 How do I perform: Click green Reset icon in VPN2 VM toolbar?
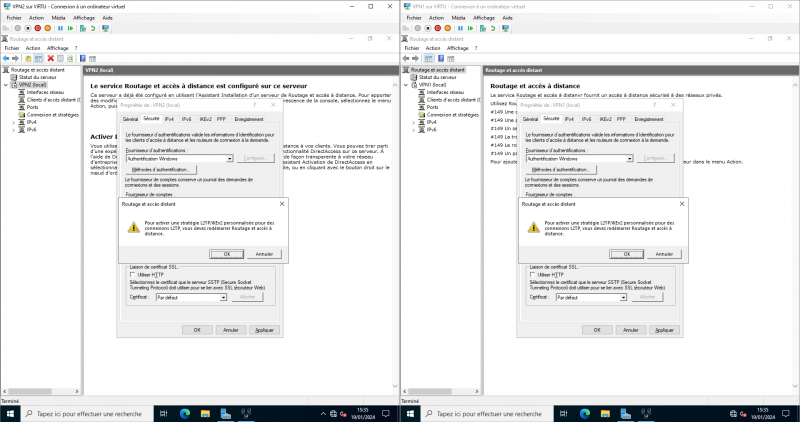click(70, 29)
